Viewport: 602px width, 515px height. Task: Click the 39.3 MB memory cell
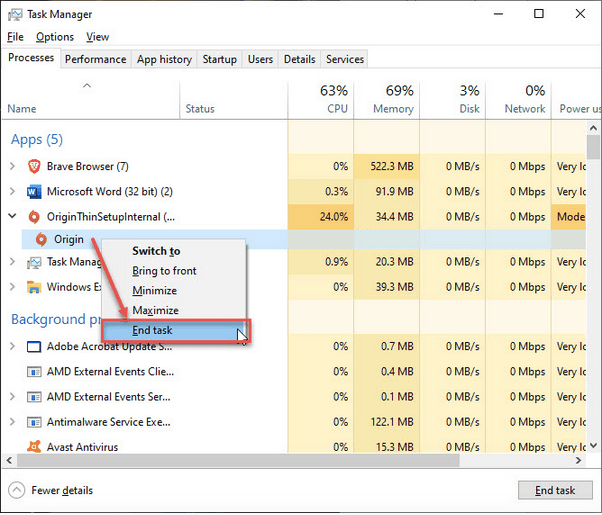387,287
